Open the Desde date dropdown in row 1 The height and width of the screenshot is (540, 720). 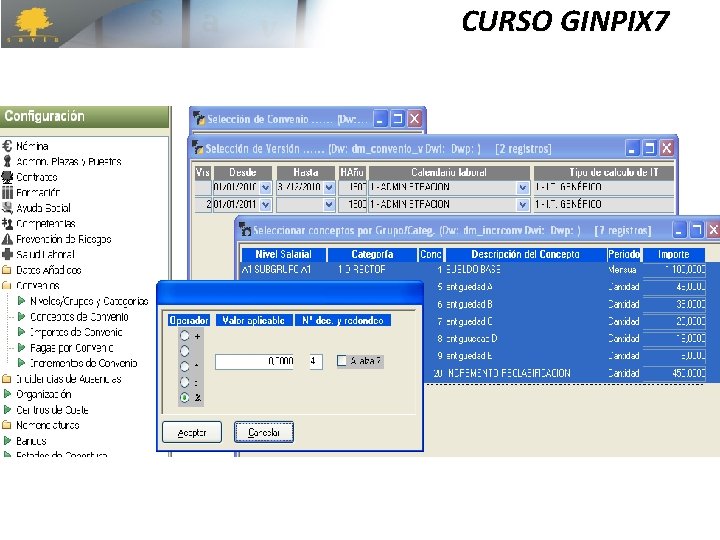coord(265,188)
